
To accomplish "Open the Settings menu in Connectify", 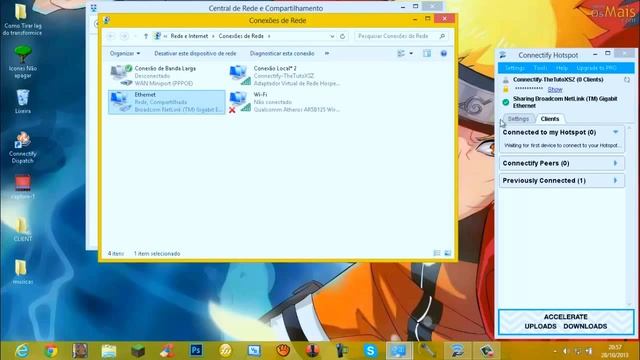I will point(515,68).
